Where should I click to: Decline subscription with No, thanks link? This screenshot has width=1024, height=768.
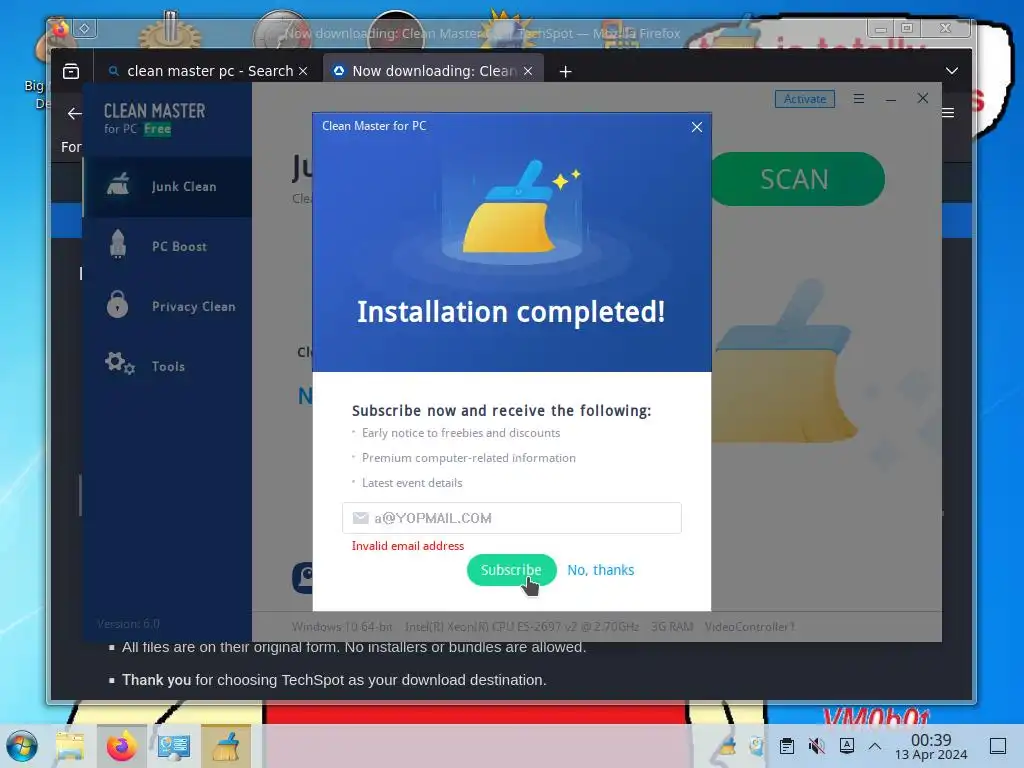pos(600,570)
